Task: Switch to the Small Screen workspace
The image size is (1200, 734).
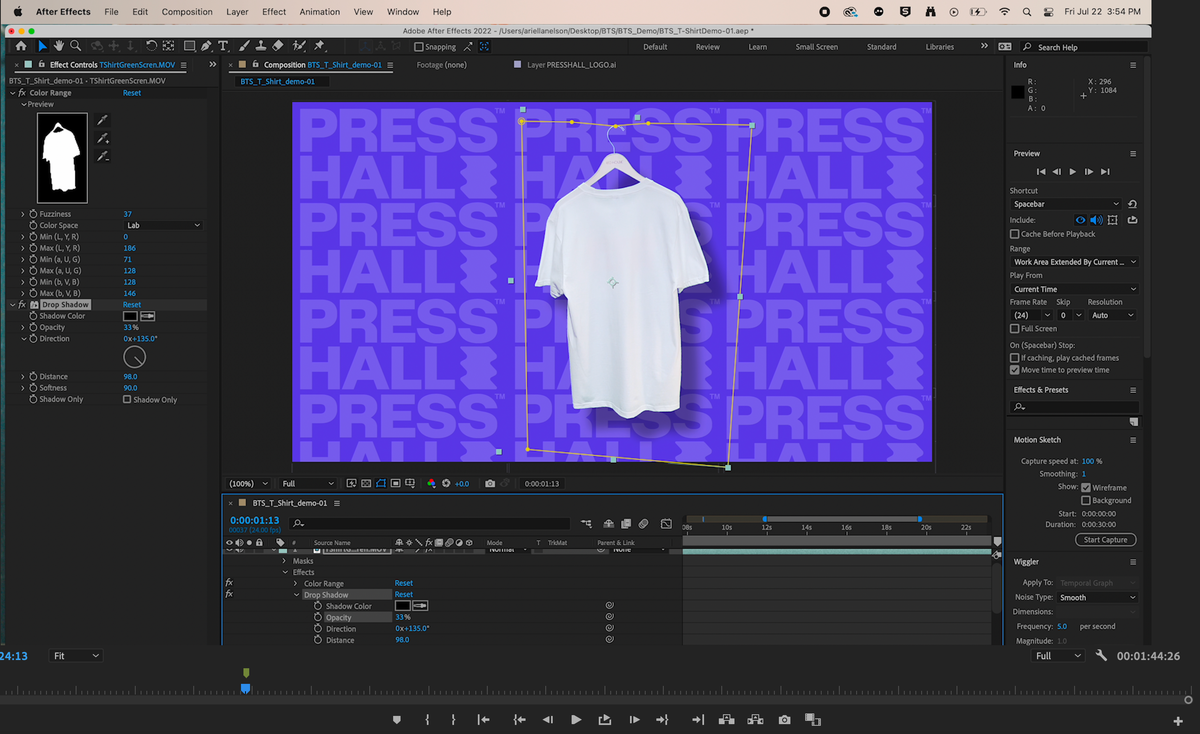Action: coord(817,47)
